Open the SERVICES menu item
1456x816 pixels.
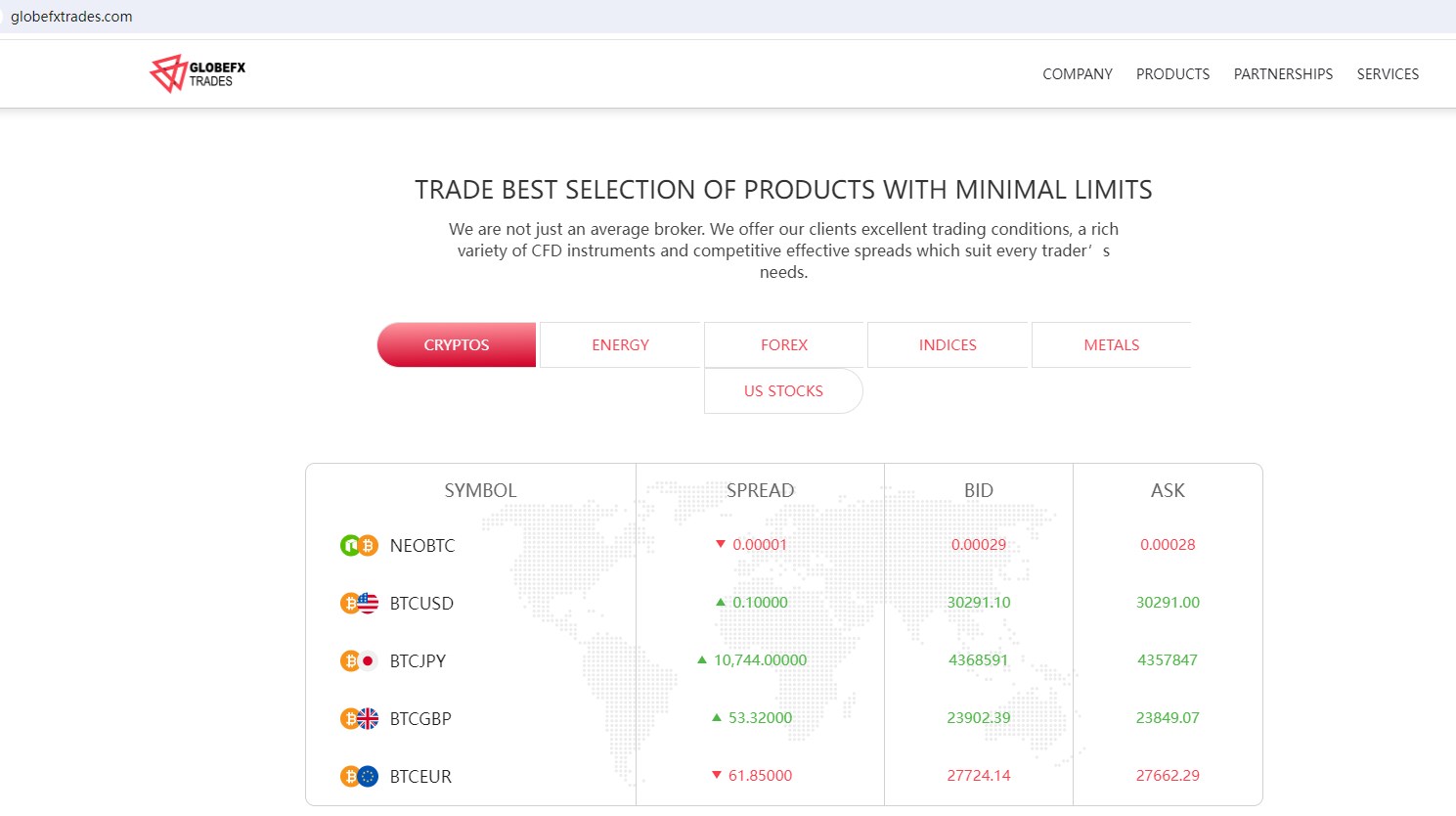click(x=1388, y=74)
